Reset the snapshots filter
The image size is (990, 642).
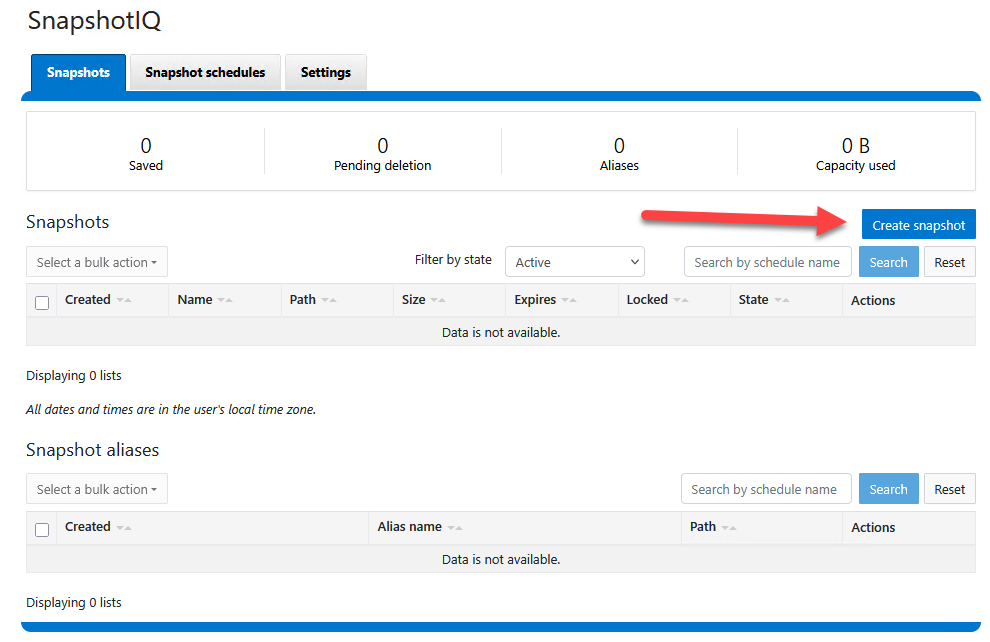[x=949, y=261]
